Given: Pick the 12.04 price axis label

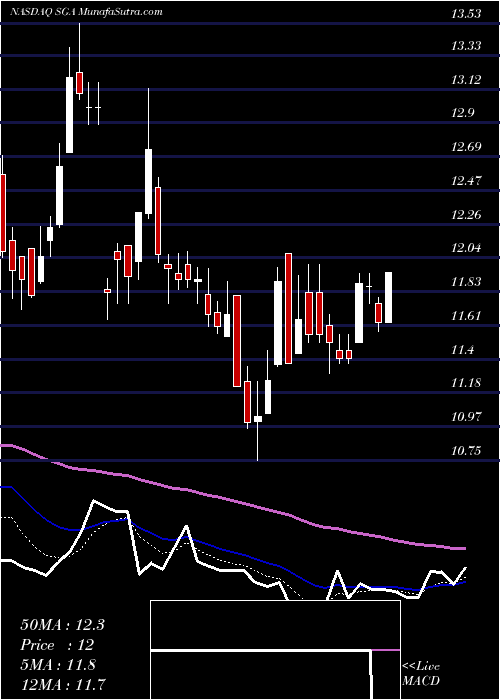Looking at the screenshot, I should point(466,248).
